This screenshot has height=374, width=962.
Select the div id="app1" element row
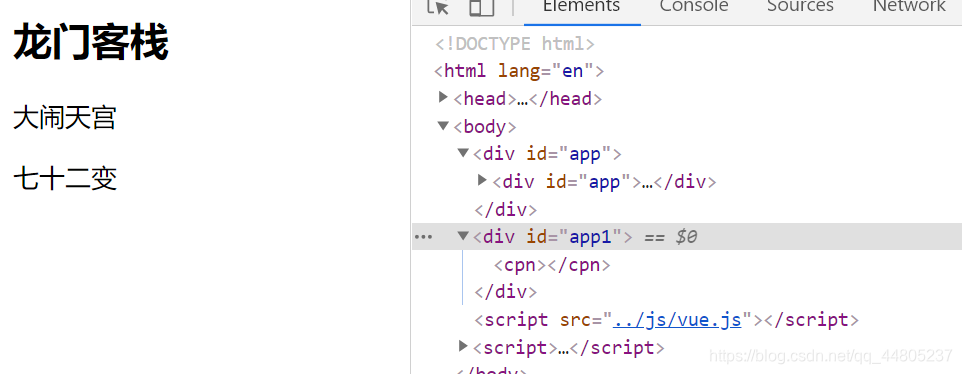[x=687, y=237]
